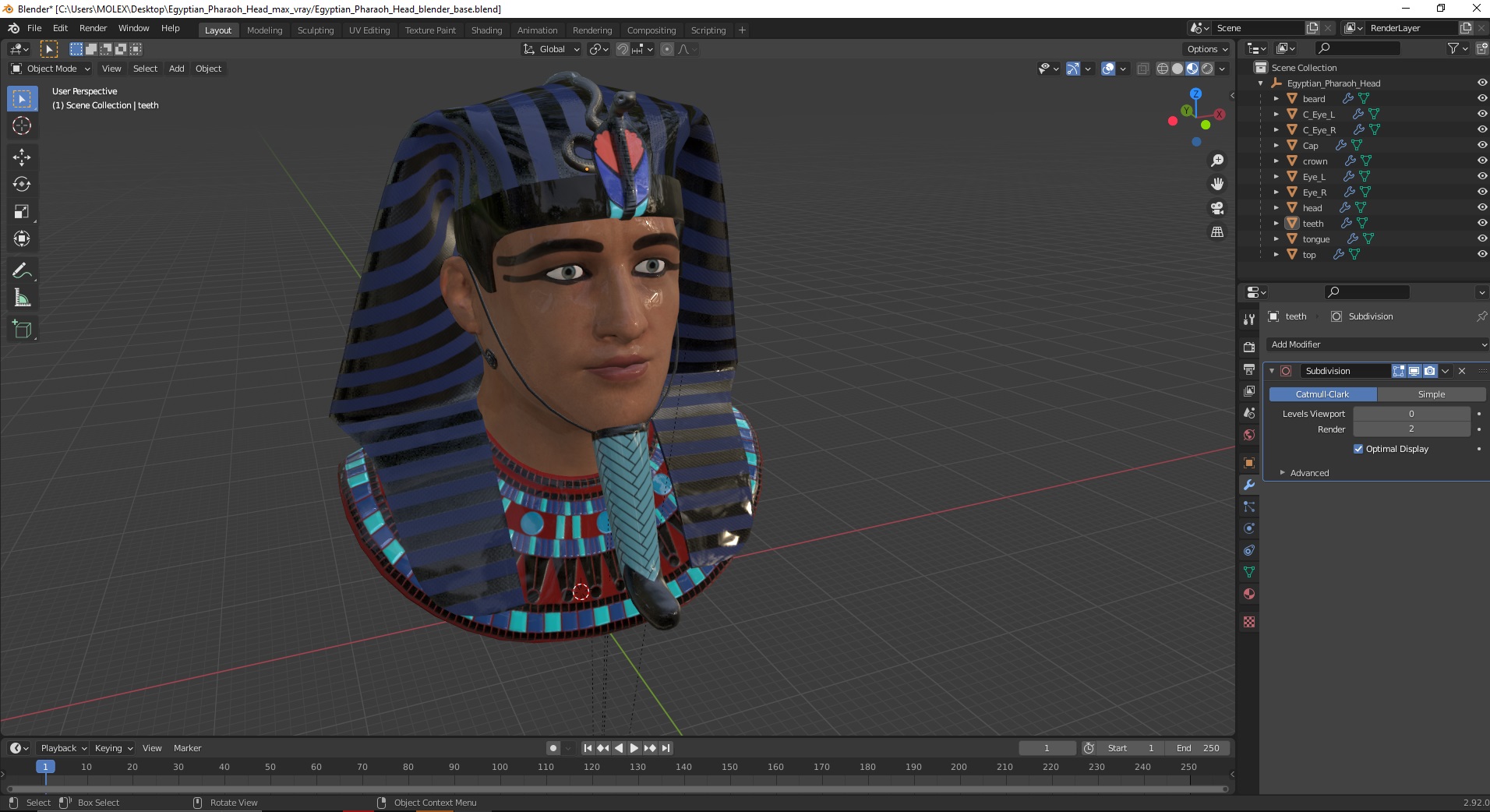Open the Playback dropdown in timeline
Image resolution: width=1490 pixels, height=812 pixels.
click(63, 748)
